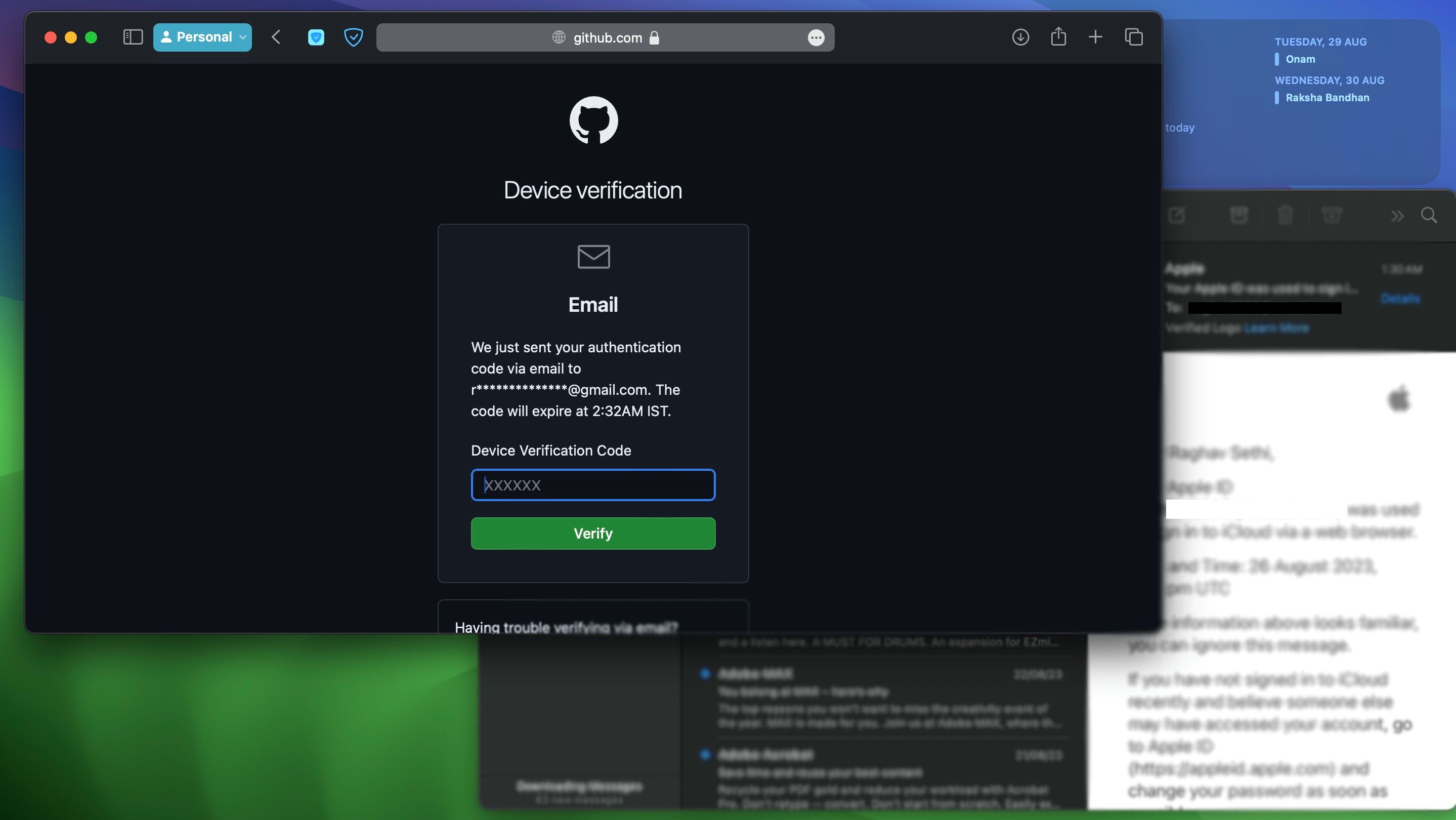Screen dimensions: 1456x820
Task: Open the Mail search magnifier
Action: (x=1429, y=216)
